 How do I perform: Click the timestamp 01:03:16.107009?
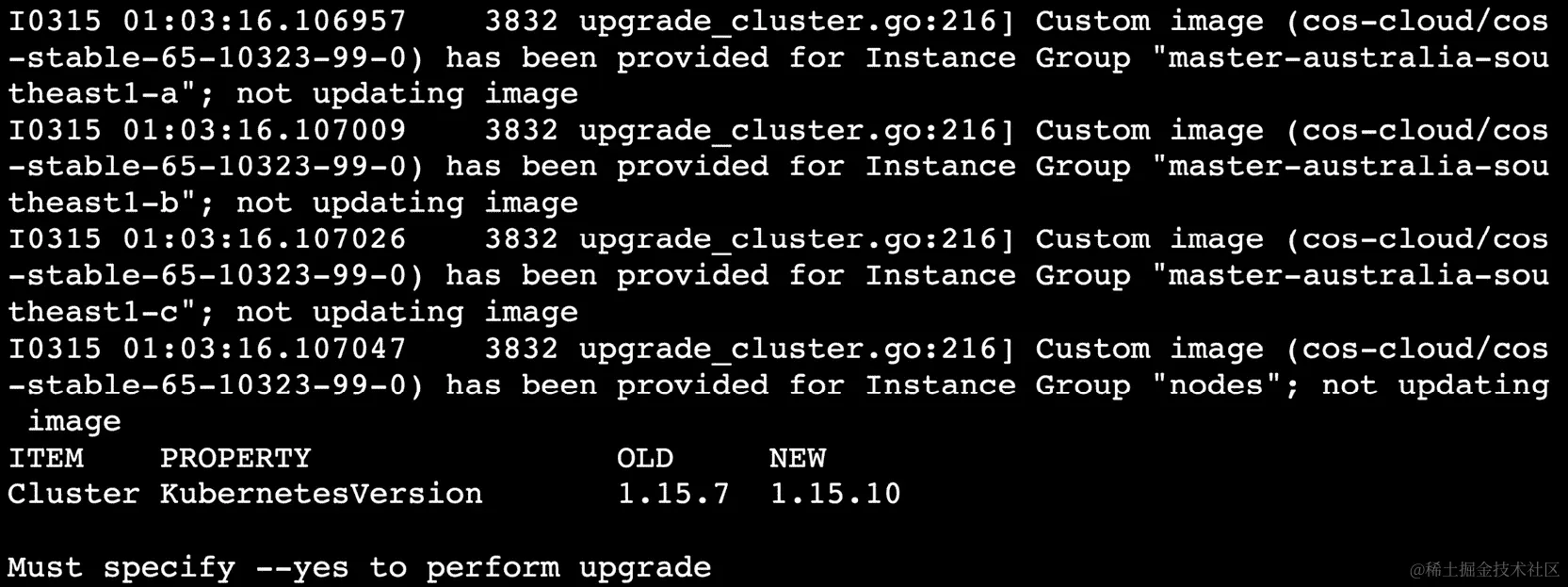coord(265,130)
